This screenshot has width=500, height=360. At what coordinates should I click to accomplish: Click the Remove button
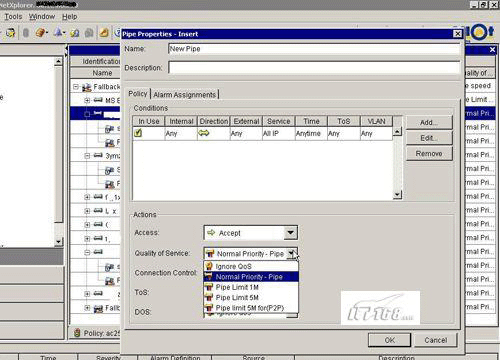(x=429, y=154)
